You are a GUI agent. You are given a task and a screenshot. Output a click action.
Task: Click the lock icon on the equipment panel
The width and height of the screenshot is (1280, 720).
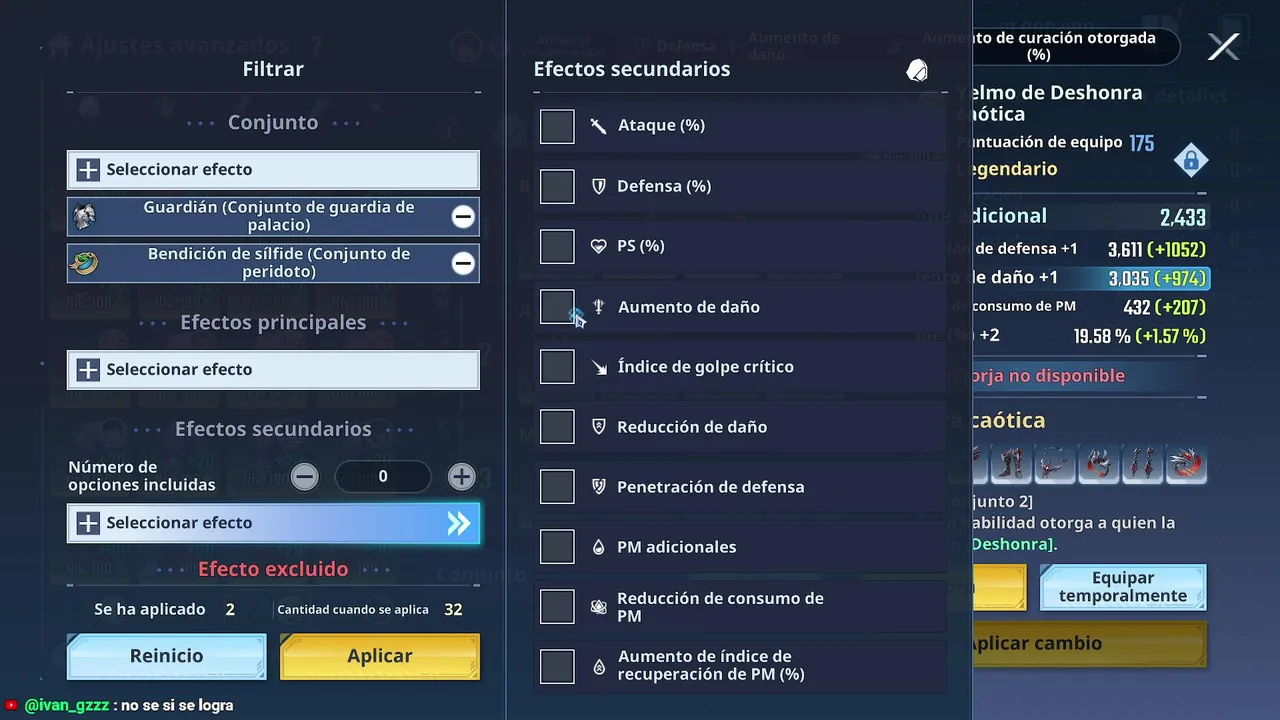(1190, 160)
